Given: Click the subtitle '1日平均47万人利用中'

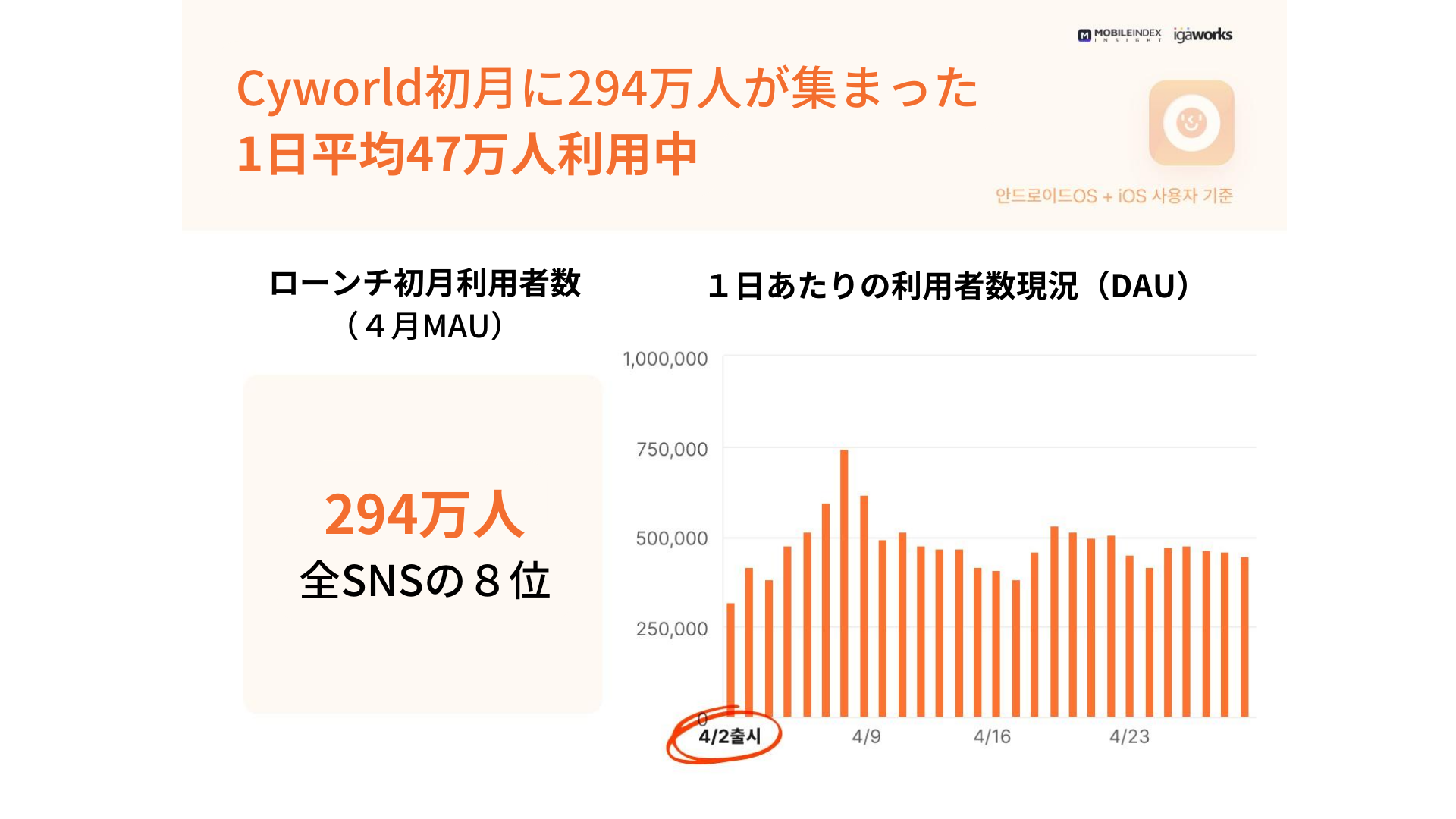Looking at the screenshot, I should (466, 155).
